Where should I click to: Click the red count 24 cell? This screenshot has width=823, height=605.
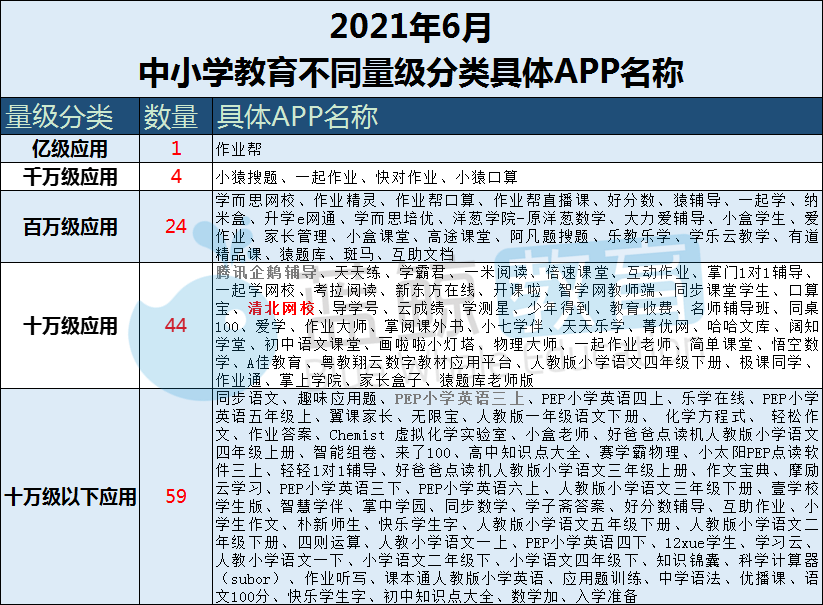pyautogui.click(x=176, y=226)
